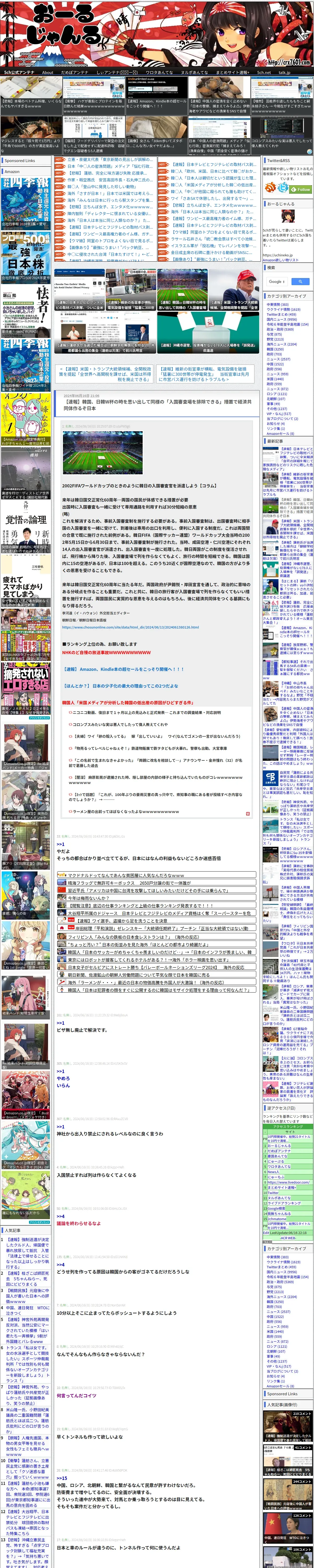Image resolution: width=314 pixels, height=1568 pixels.
Task: Open header thumbnail フードデリバリーで架空の注文
Action: point(94,135)
